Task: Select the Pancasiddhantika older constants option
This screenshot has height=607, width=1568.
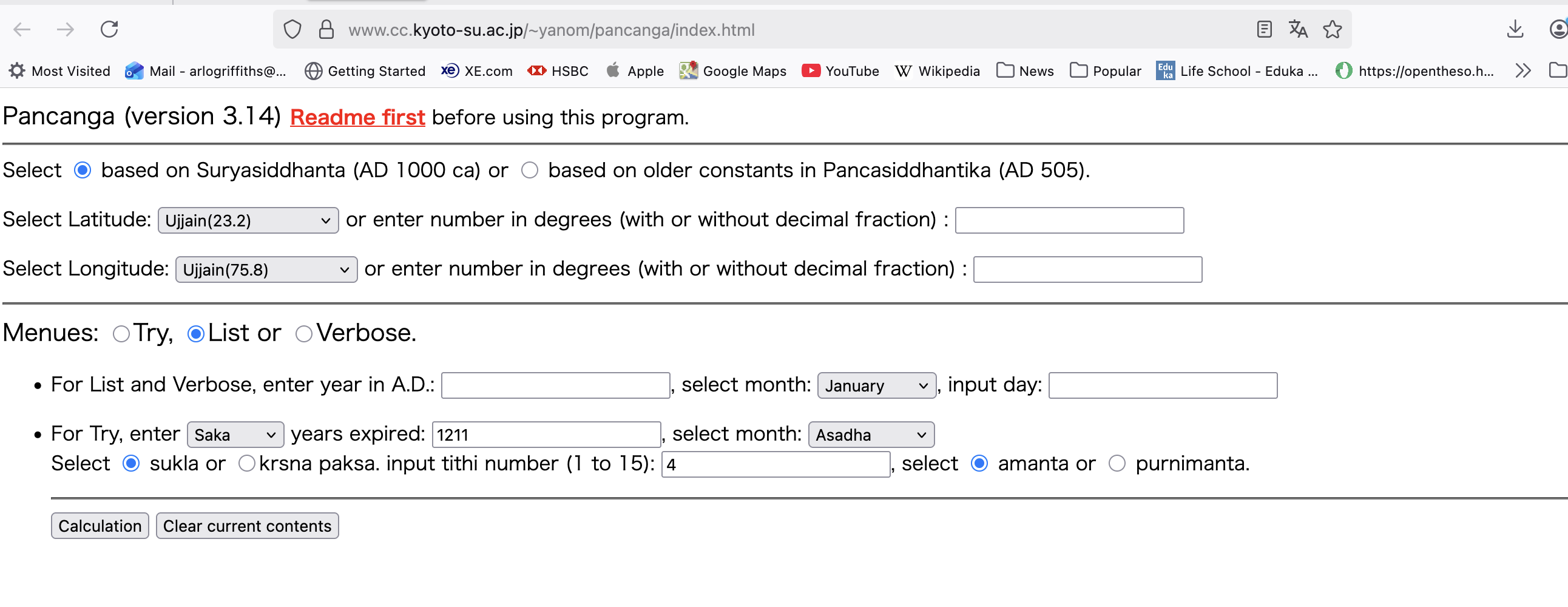Action: [x=530, y=171]
